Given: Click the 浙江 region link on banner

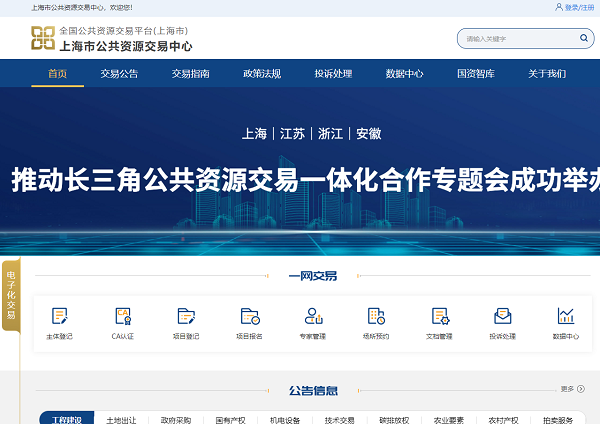Looking at the screenshot, I should click(330, 134).
